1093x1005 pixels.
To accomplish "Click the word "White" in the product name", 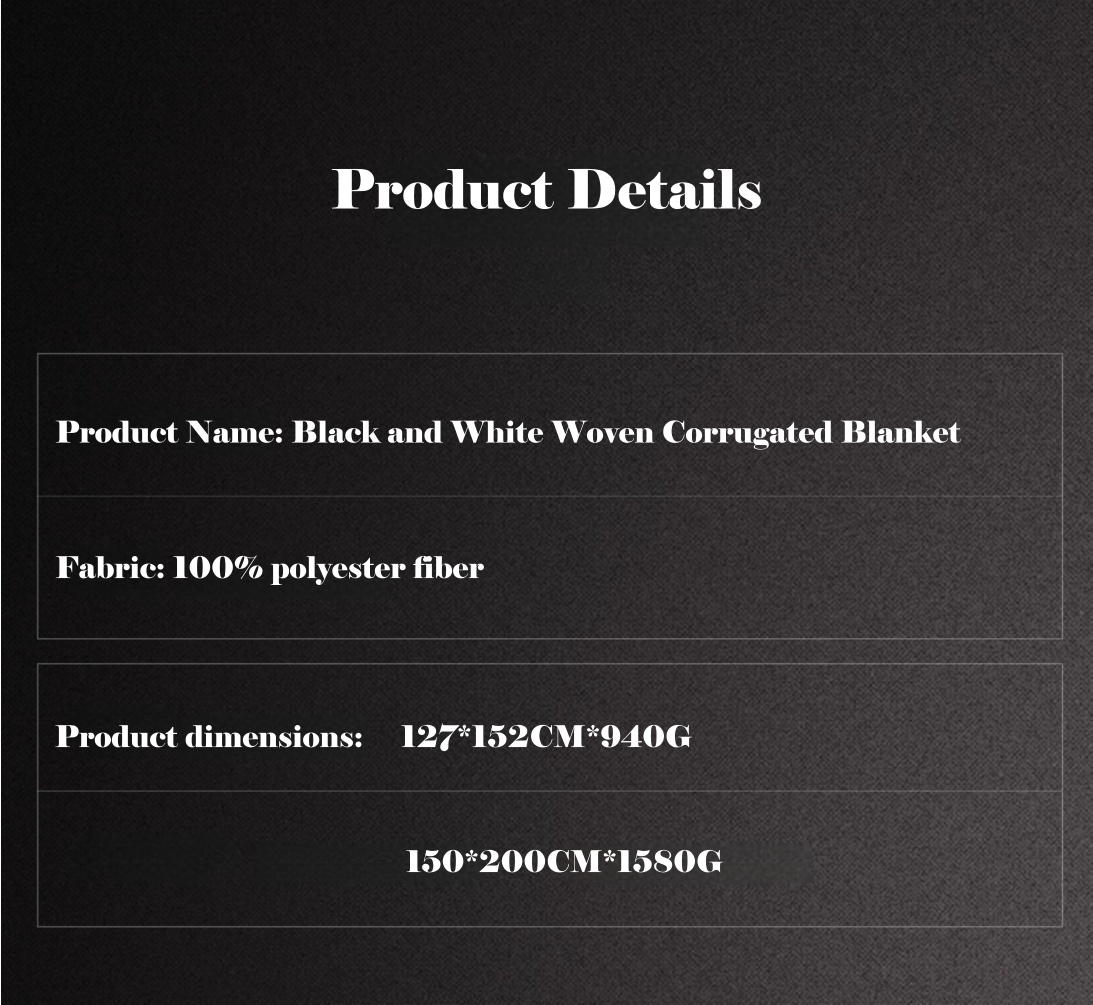I will 497,432.
